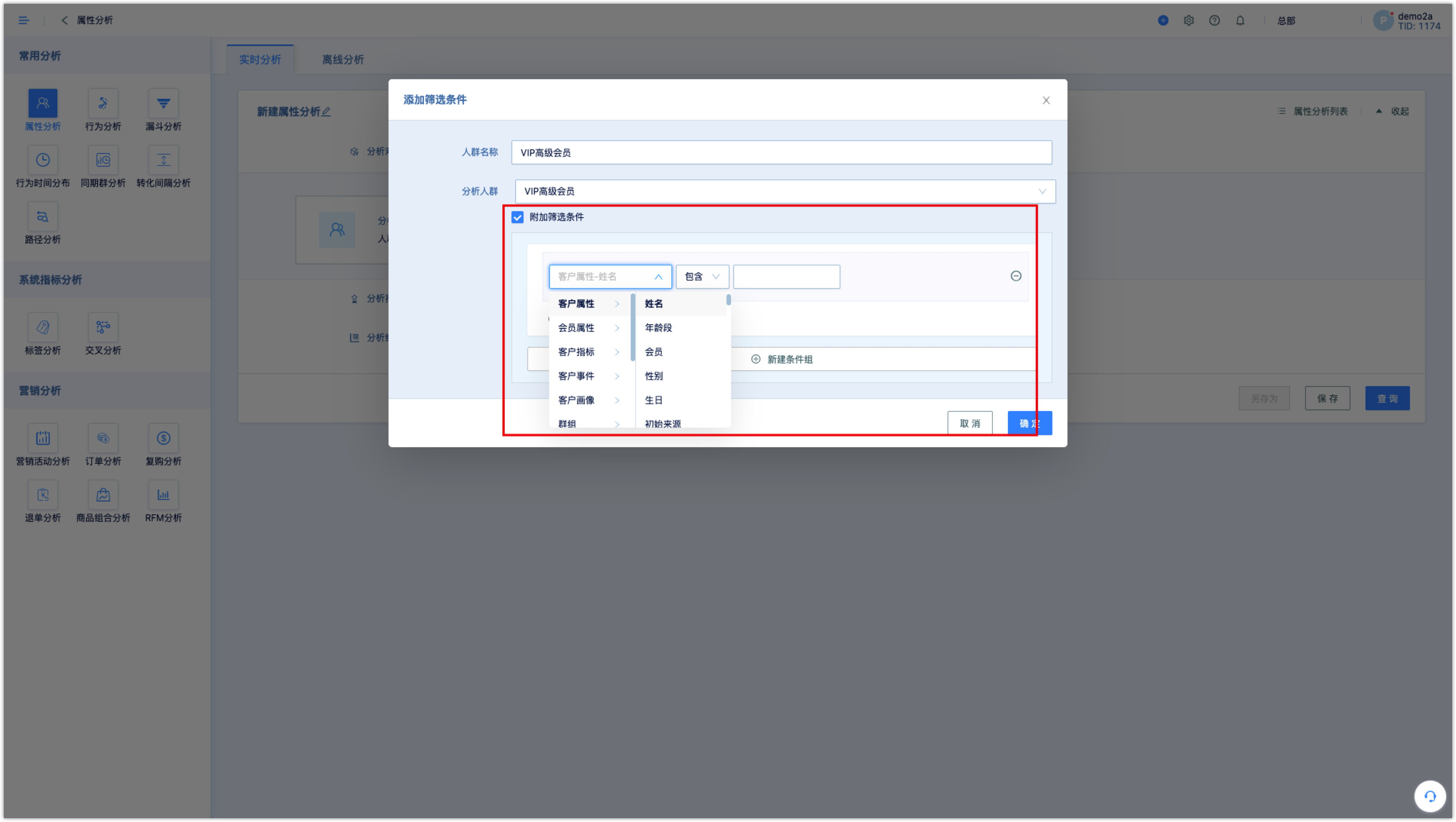Expand the 客户事件 category
Viewport: 1456px width, 822px height.
coord(589,376)
